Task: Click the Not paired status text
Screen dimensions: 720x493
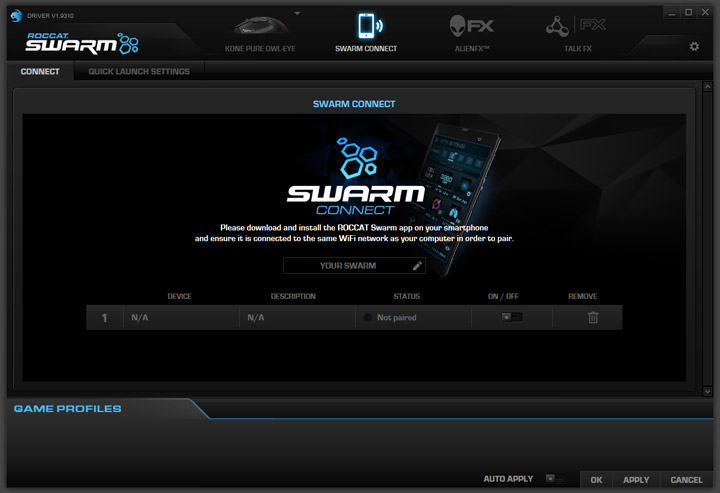Action: (396, 317)
